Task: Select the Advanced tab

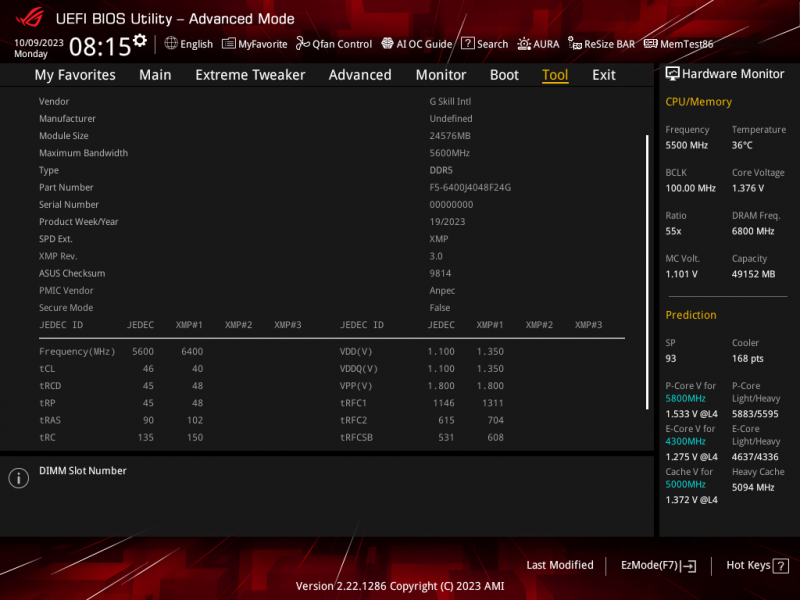Action: coord(360,75)
